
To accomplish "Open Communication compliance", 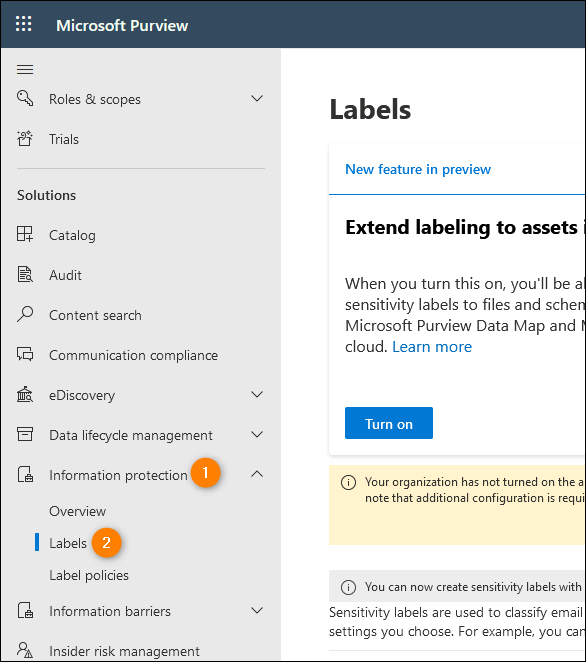I will click(x=133, y=355).
